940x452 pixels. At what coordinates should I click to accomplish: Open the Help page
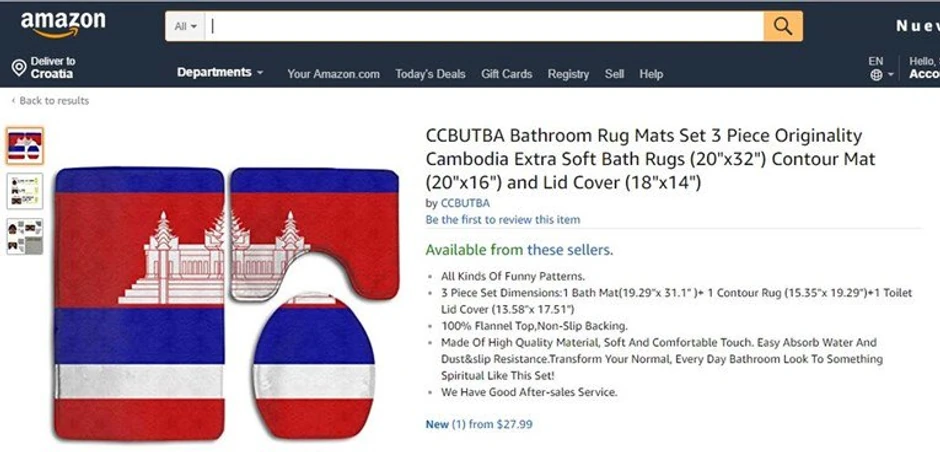pyautogui.click(x=651, y=74)
